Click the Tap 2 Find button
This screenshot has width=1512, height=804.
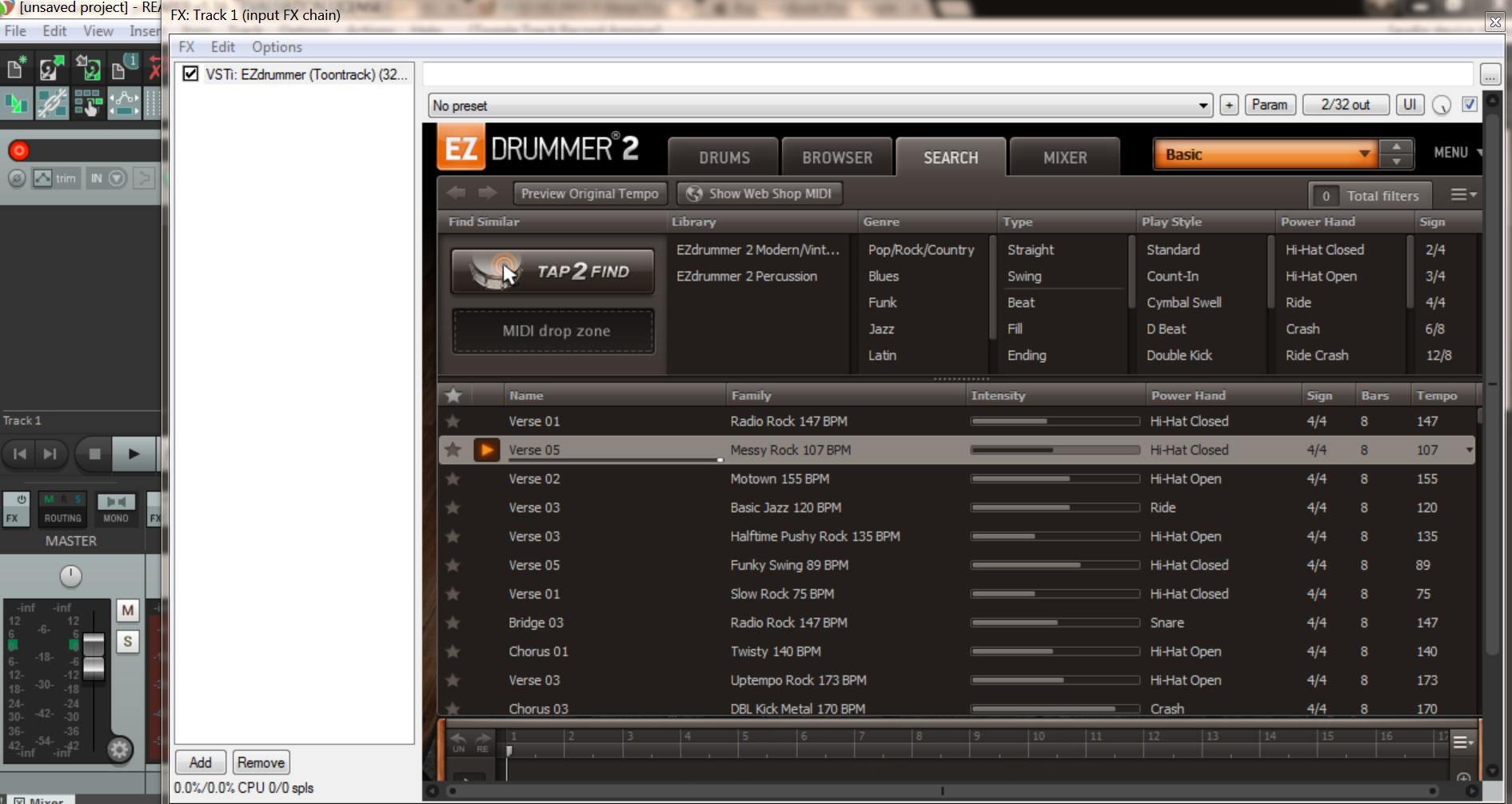[x=553, y=271]
